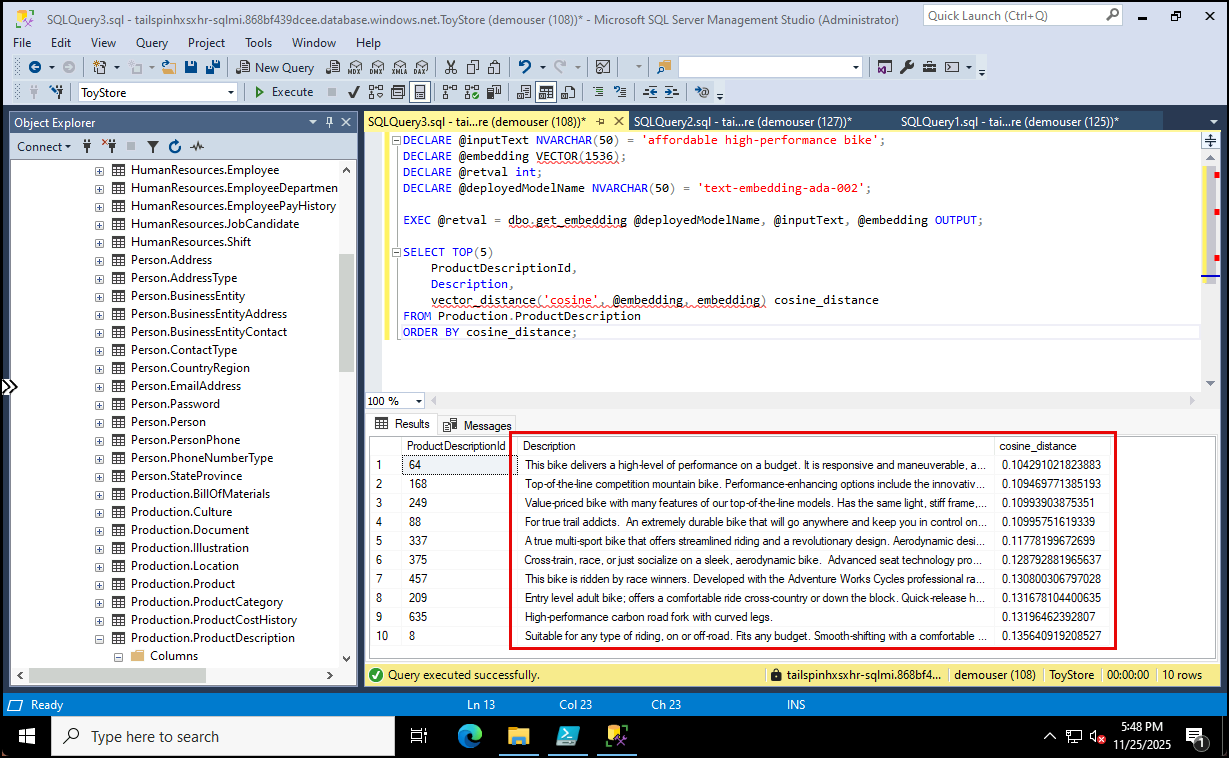Open the ToyStore database dropdown
This screenshot has height=758, width=1229.
click(x=231, y=92)
